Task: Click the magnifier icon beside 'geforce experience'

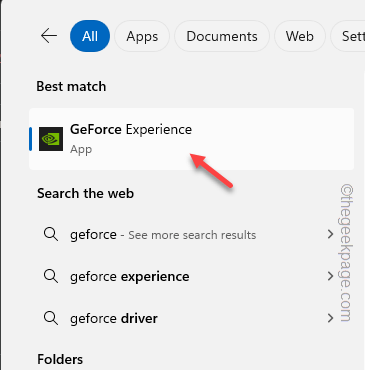Action: pyautogui.click(x=51, y=276)
